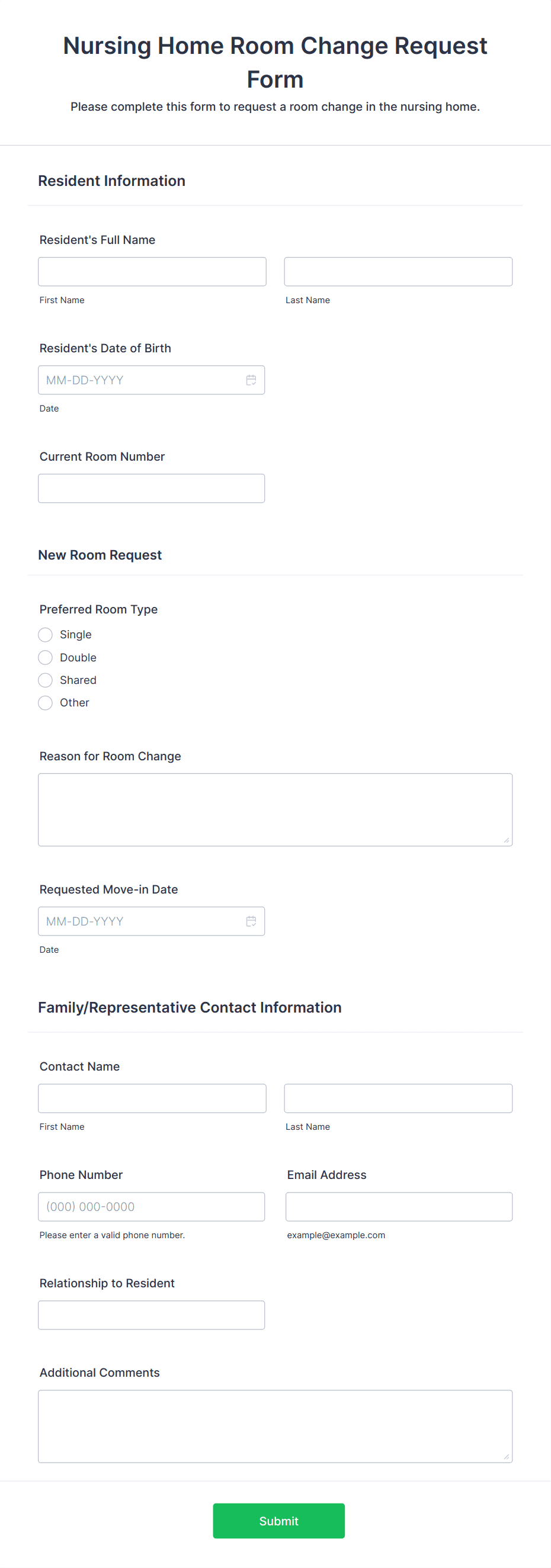551x1568 pixels.
Task: Click the Current Room Number field
Action: (152, 488)
